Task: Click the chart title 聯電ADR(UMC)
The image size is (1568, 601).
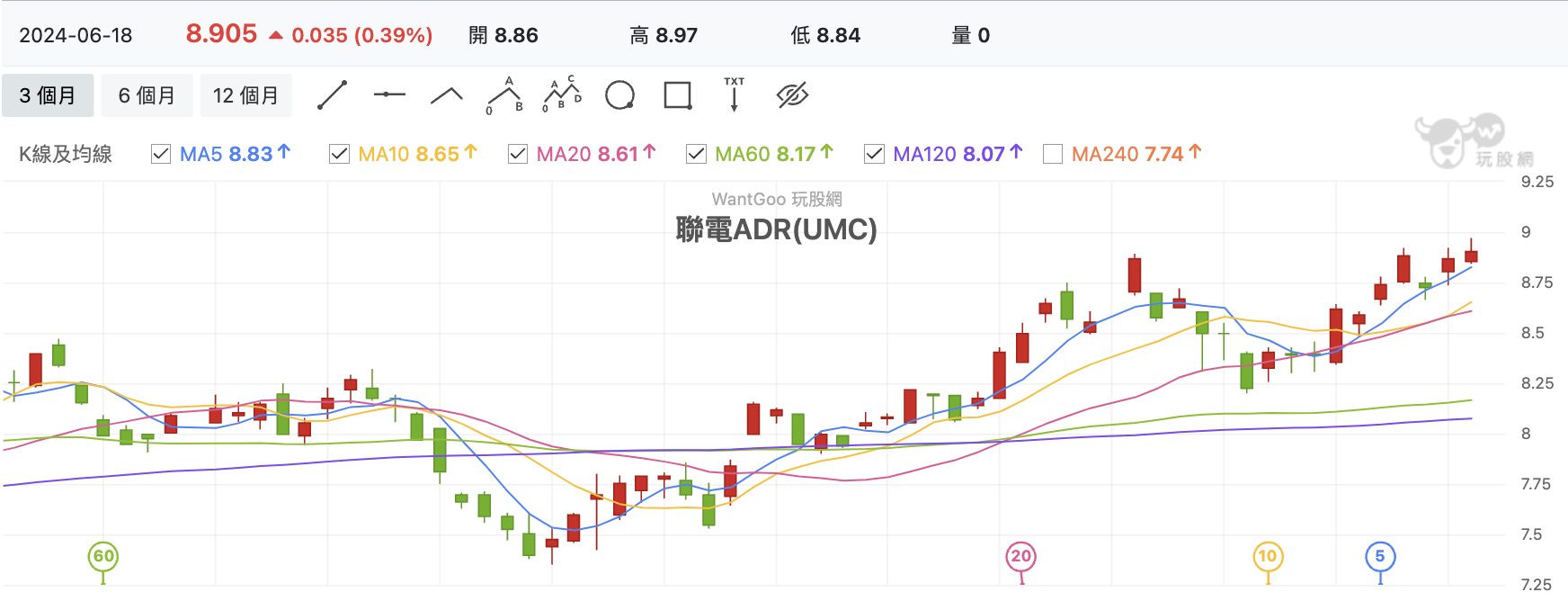Action: coord(777,229)
